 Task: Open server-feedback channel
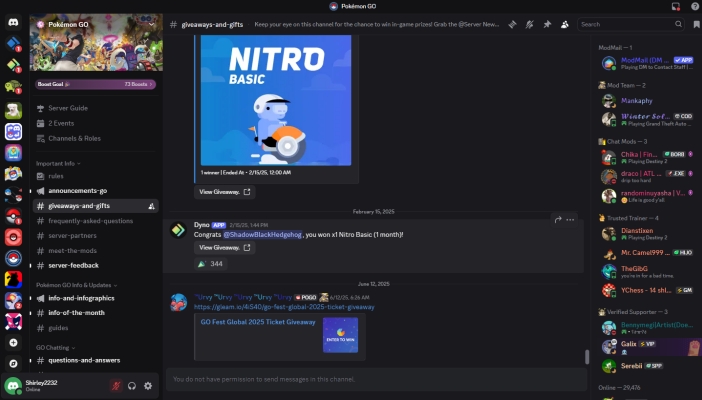pos(95,266)
